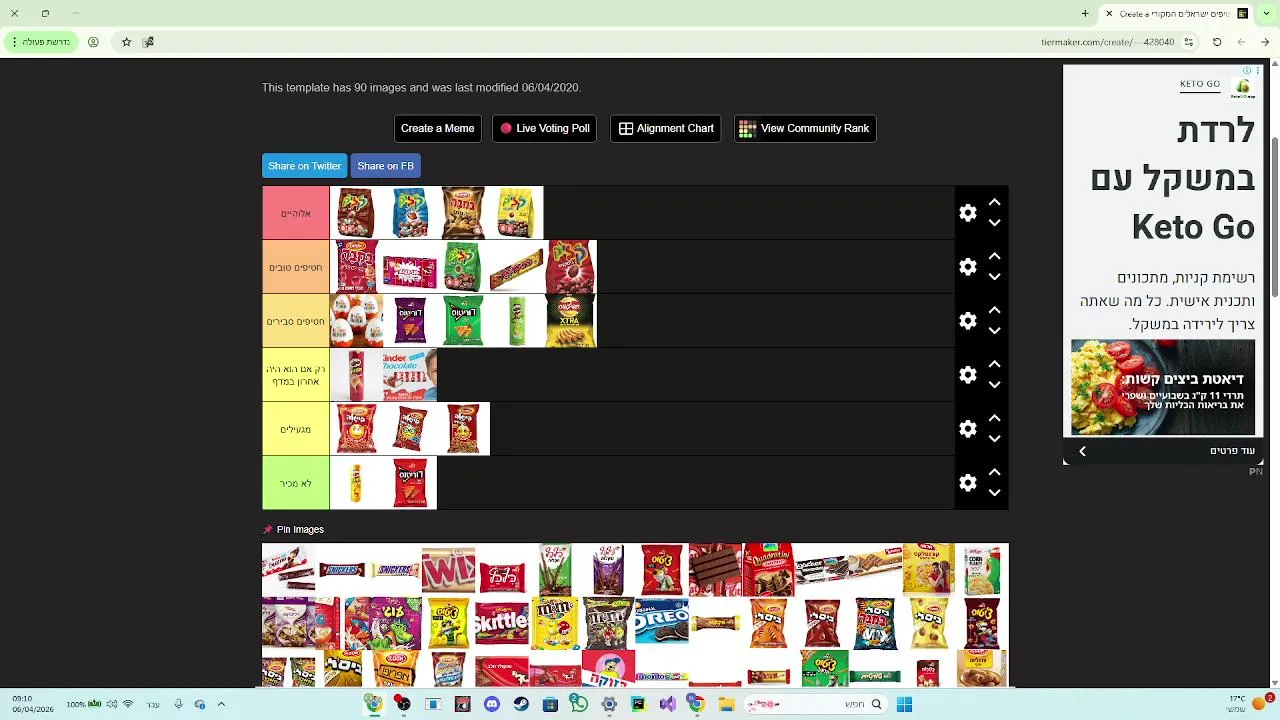
Task: Move חטיפים טובים row down
Action: [x=994, y=277]
